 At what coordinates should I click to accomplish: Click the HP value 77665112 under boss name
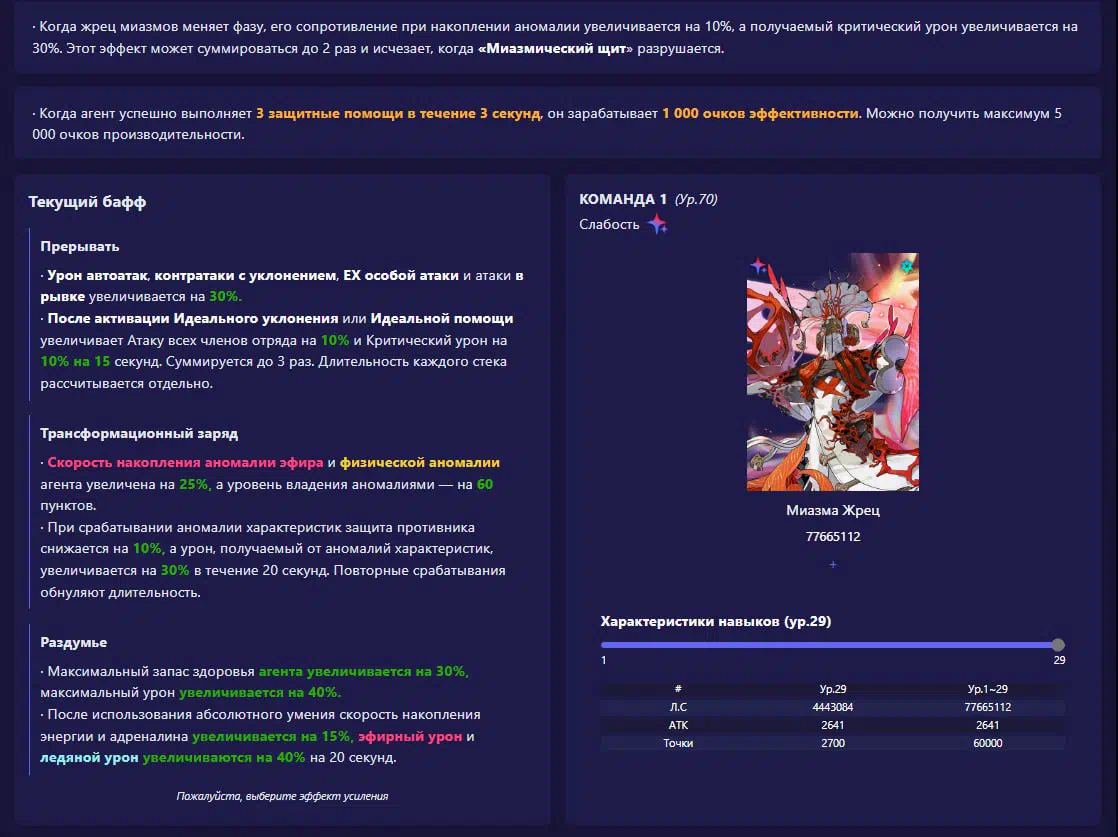[x=833, y=536]
